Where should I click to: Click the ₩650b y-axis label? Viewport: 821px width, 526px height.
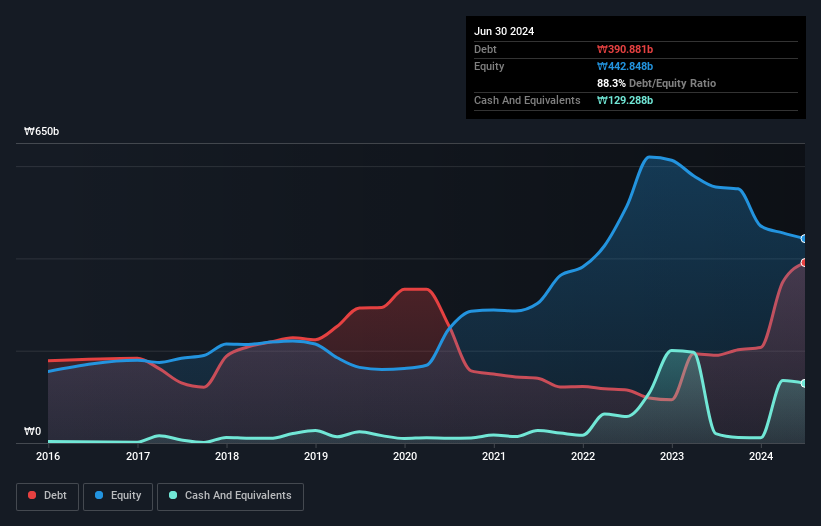pyautogui.click(x=41, y=131)
